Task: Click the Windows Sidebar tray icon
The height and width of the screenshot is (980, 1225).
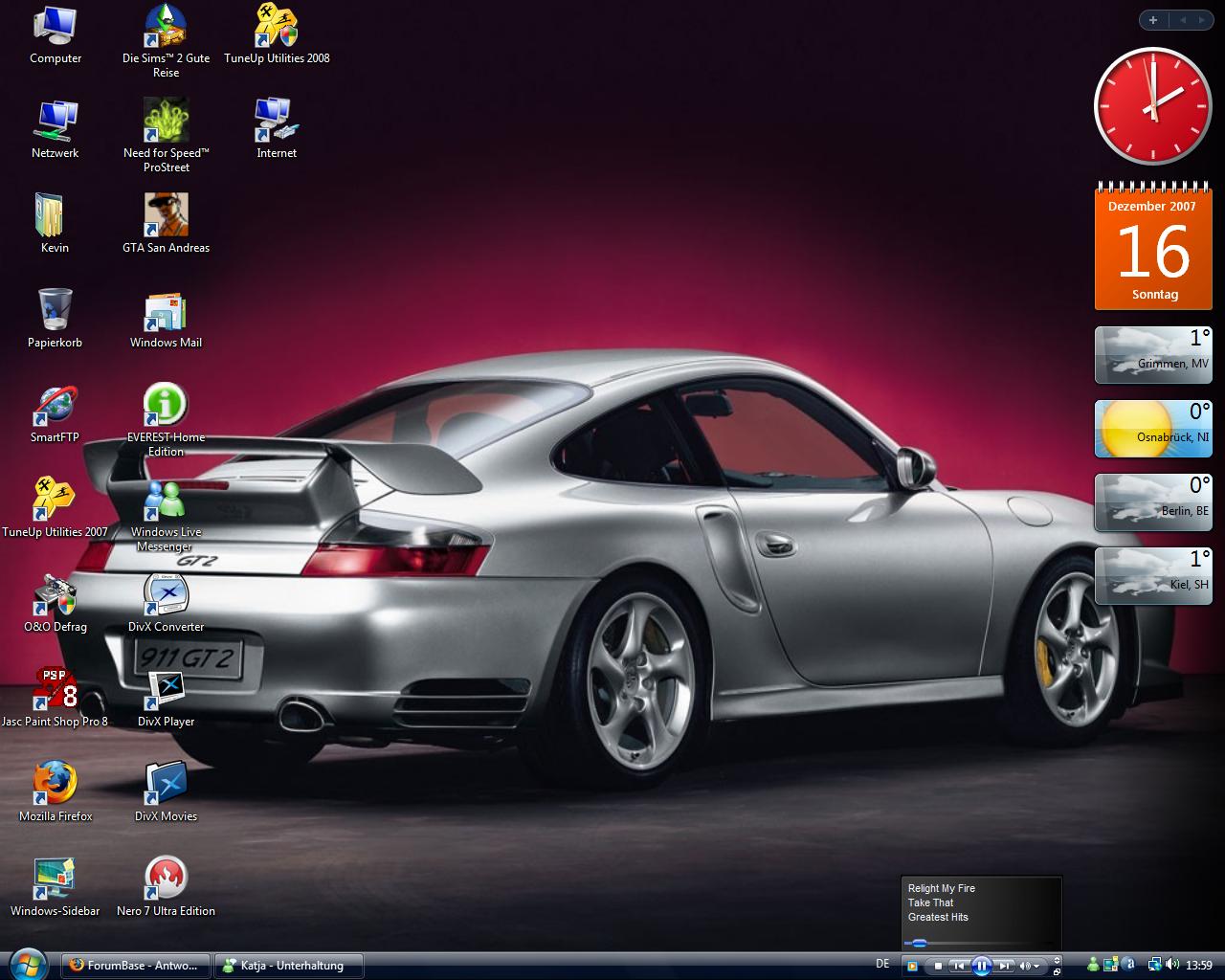Action: 1111,965
